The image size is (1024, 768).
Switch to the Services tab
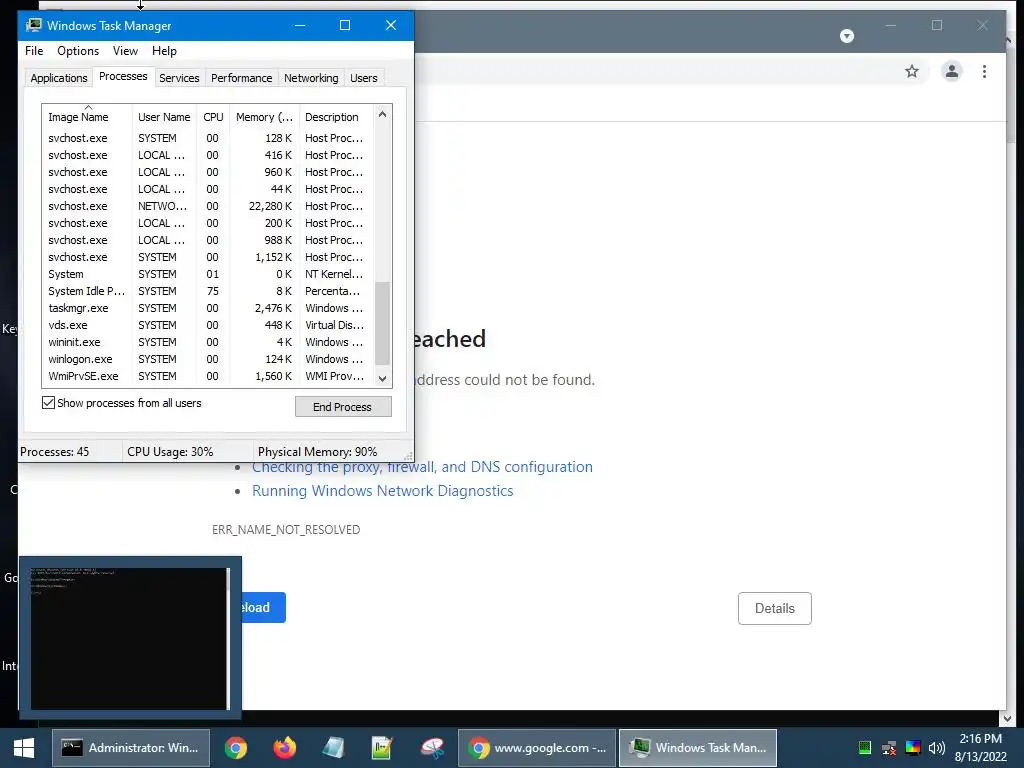click(x=179, y=78)
